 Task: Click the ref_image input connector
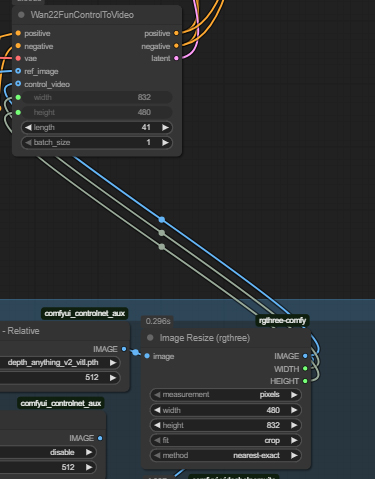(18, 71)
